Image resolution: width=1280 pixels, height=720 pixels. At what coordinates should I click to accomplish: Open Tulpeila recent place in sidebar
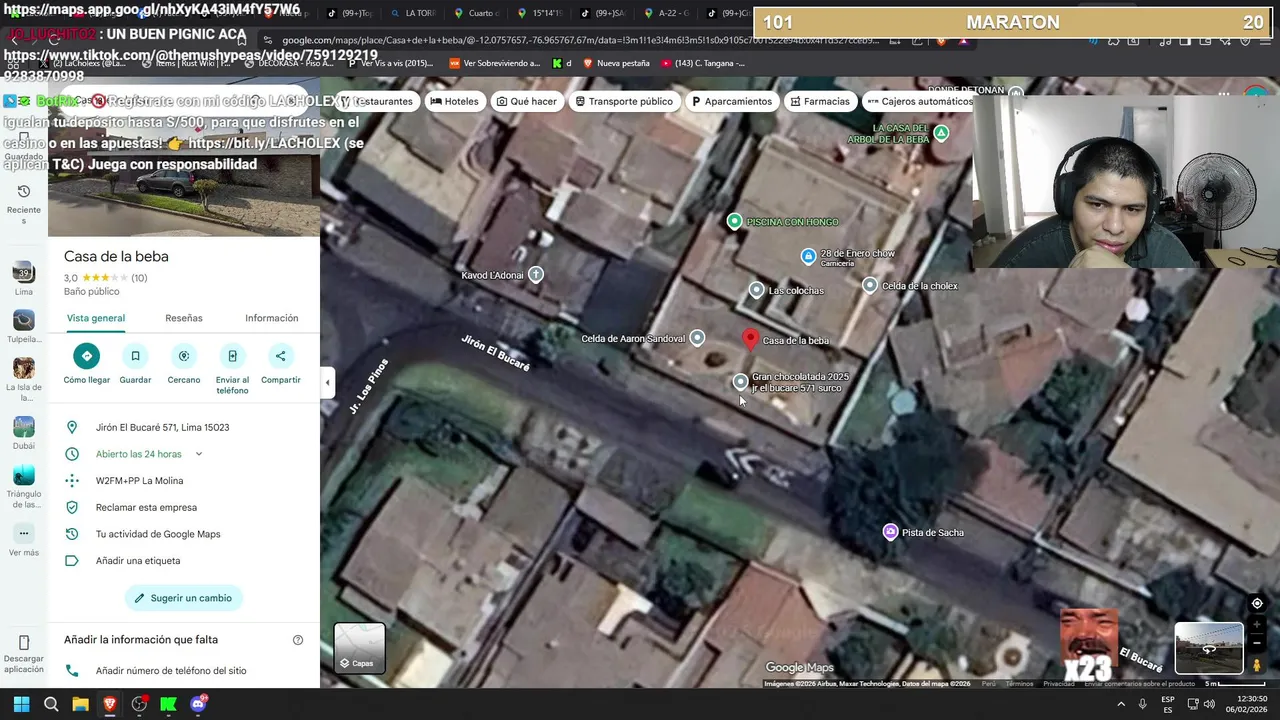pos(24,320)
